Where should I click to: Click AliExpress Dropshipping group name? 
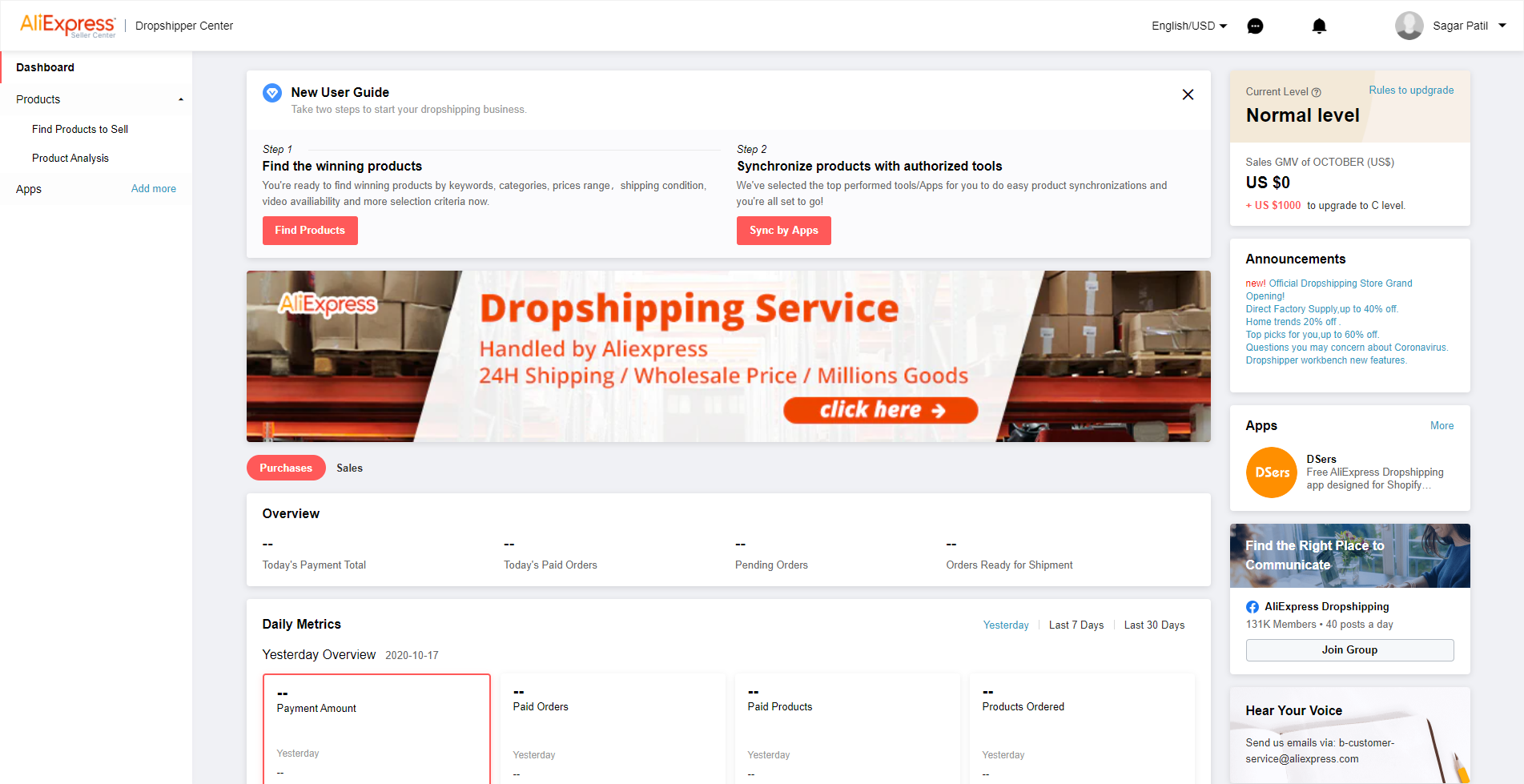click(x=1327, y=607)
